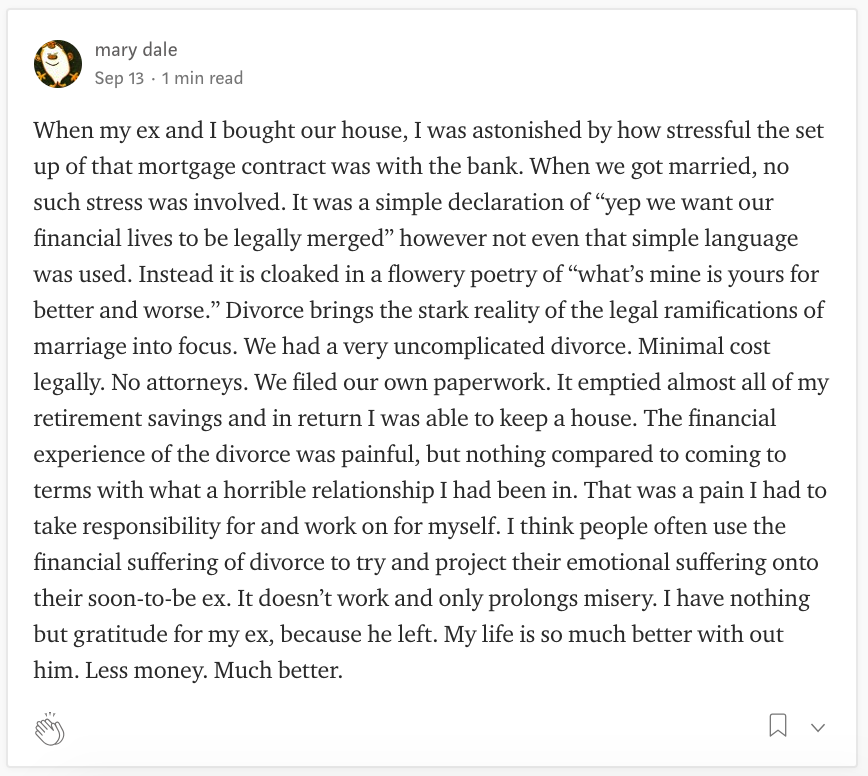
Task: Click the text "soon-to-be ex"
Action: pyautogui.click(x=152, y=598)
